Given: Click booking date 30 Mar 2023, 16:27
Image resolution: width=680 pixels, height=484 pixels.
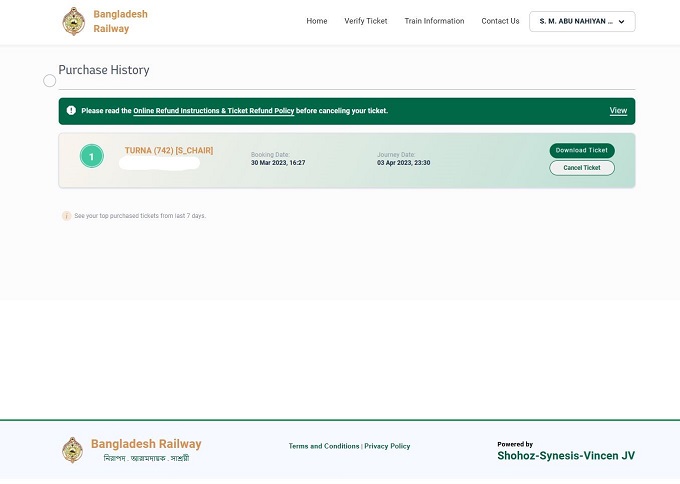Looking at the screenshot, I should pyautogui.click(x=278, y=163).
